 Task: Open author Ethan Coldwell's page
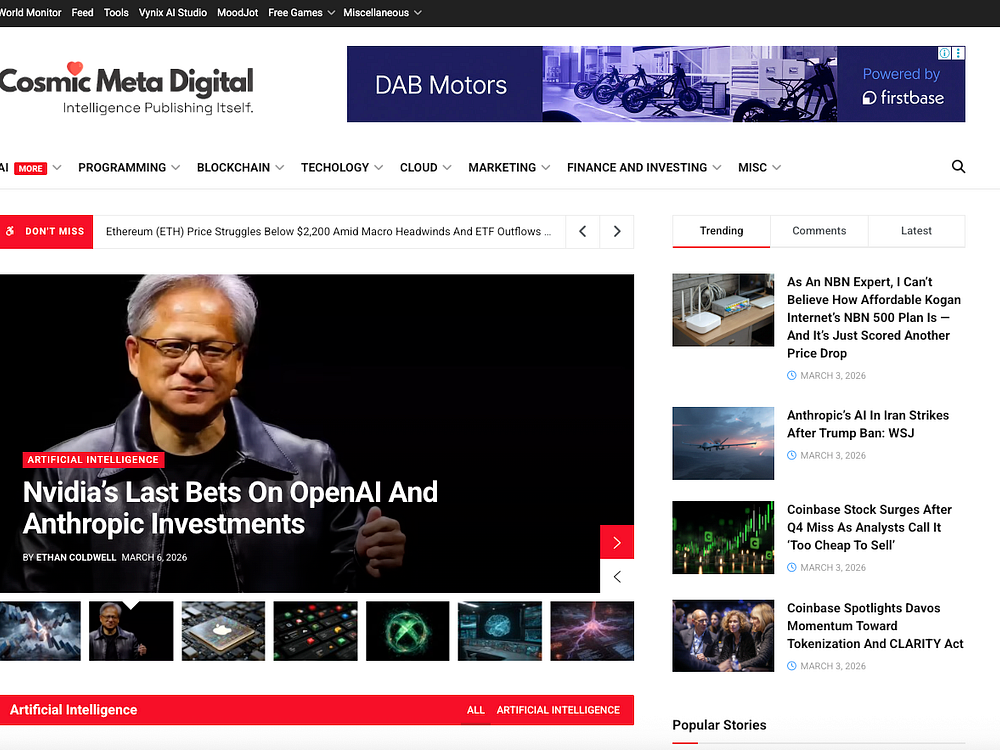(76, 557)
